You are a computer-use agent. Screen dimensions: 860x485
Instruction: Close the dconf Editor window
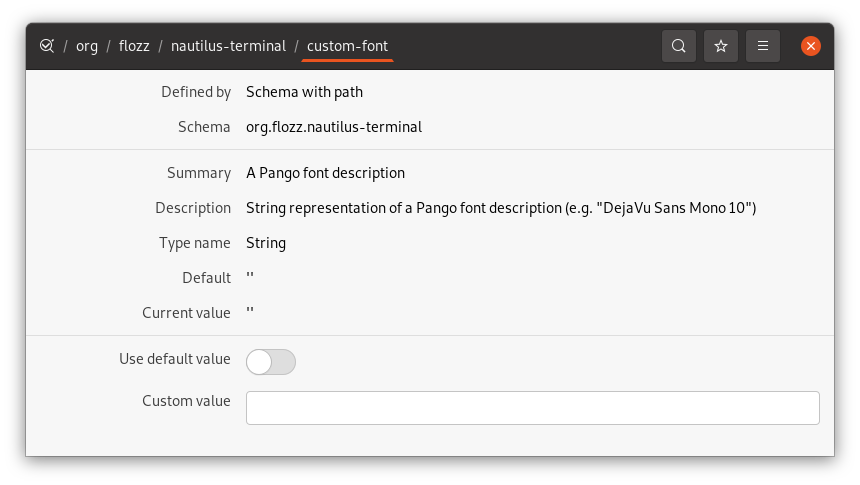click(x=811, y=46)
